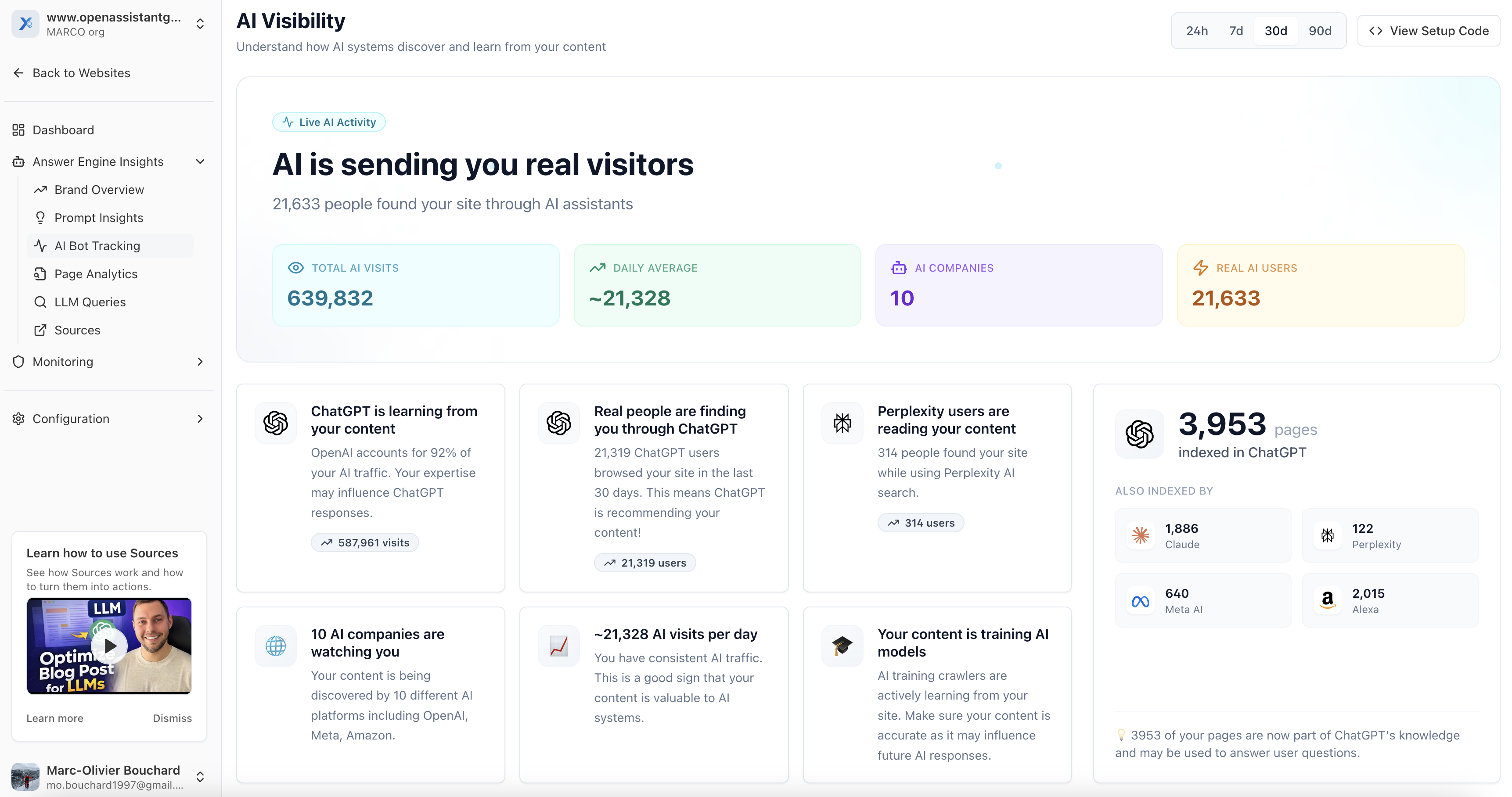1512x797 pixels.
Task: Click the globe icon on AI companies card
Action: [275, 646]
